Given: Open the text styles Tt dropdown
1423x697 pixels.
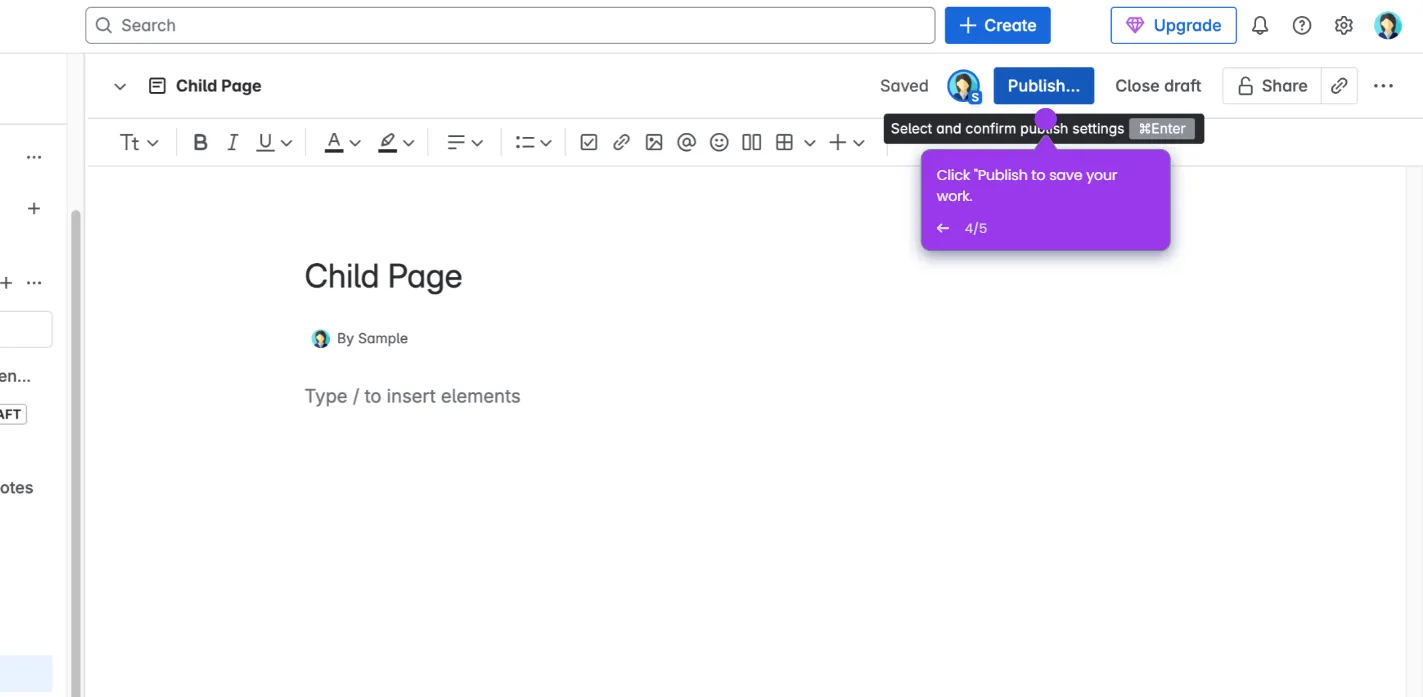Looking at the screenshot, I should pos(139,143).
